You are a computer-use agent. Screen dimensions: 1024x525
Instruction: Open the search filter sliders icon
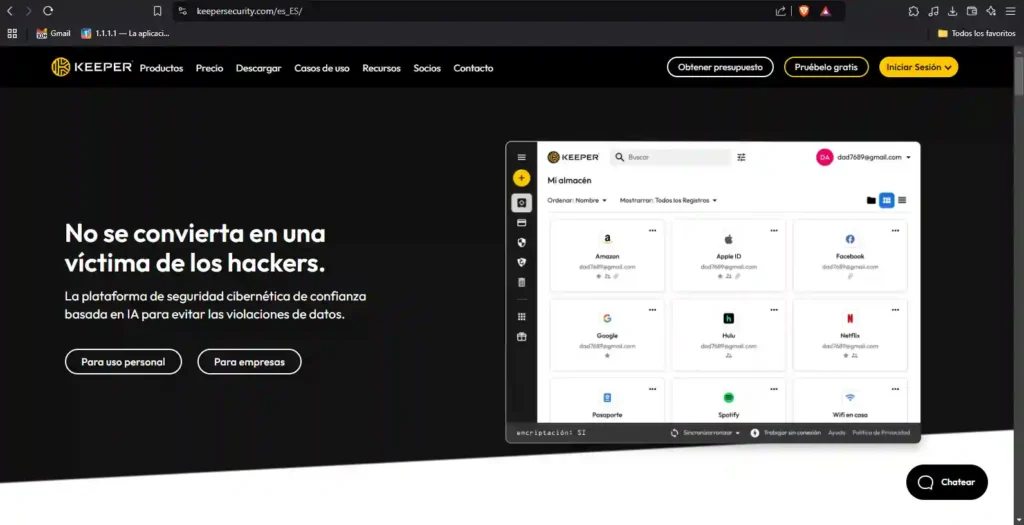741,157
